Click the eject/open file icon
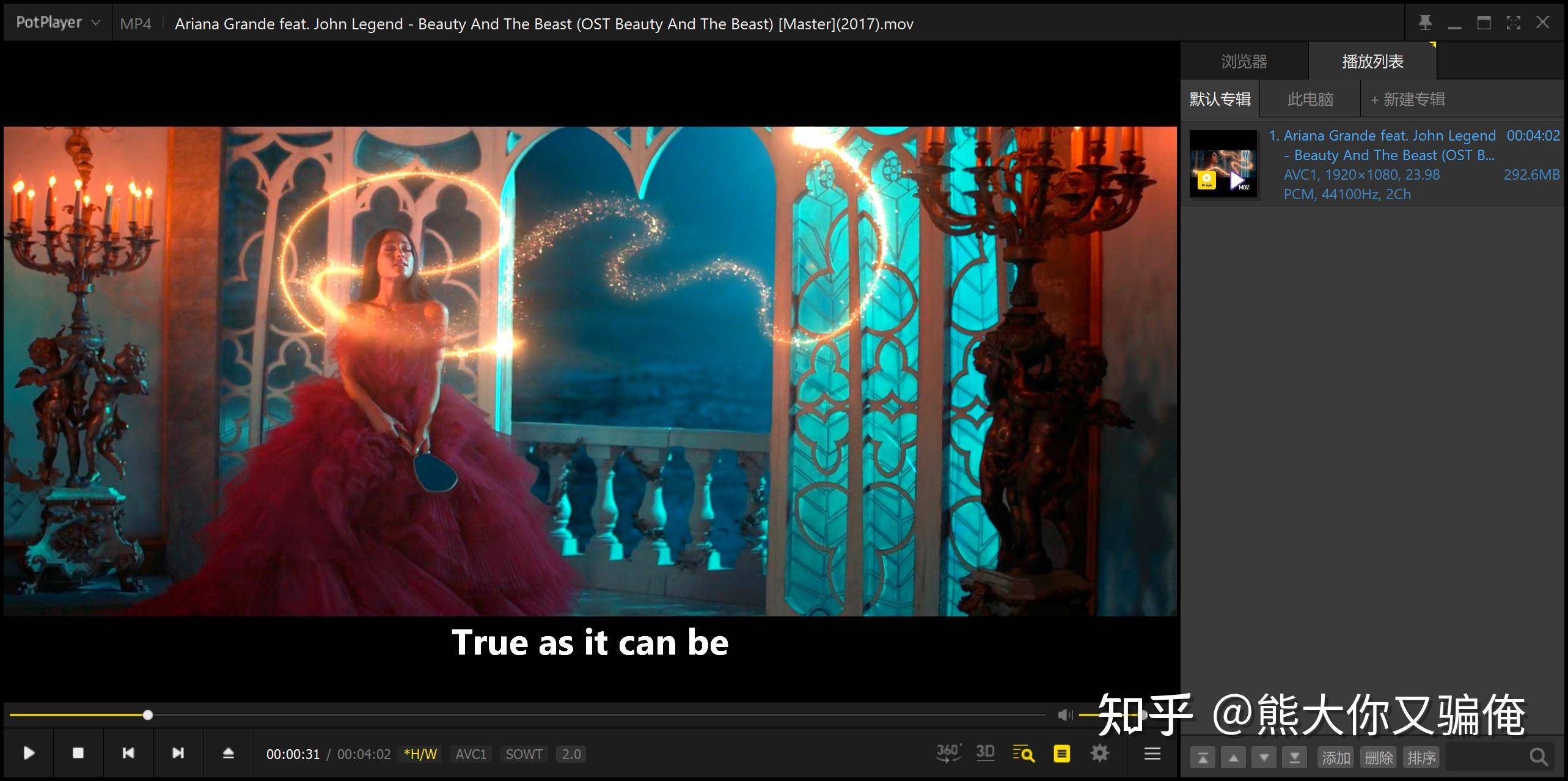Viewport: 1568px width, 781px height. (x=228, y=753)
